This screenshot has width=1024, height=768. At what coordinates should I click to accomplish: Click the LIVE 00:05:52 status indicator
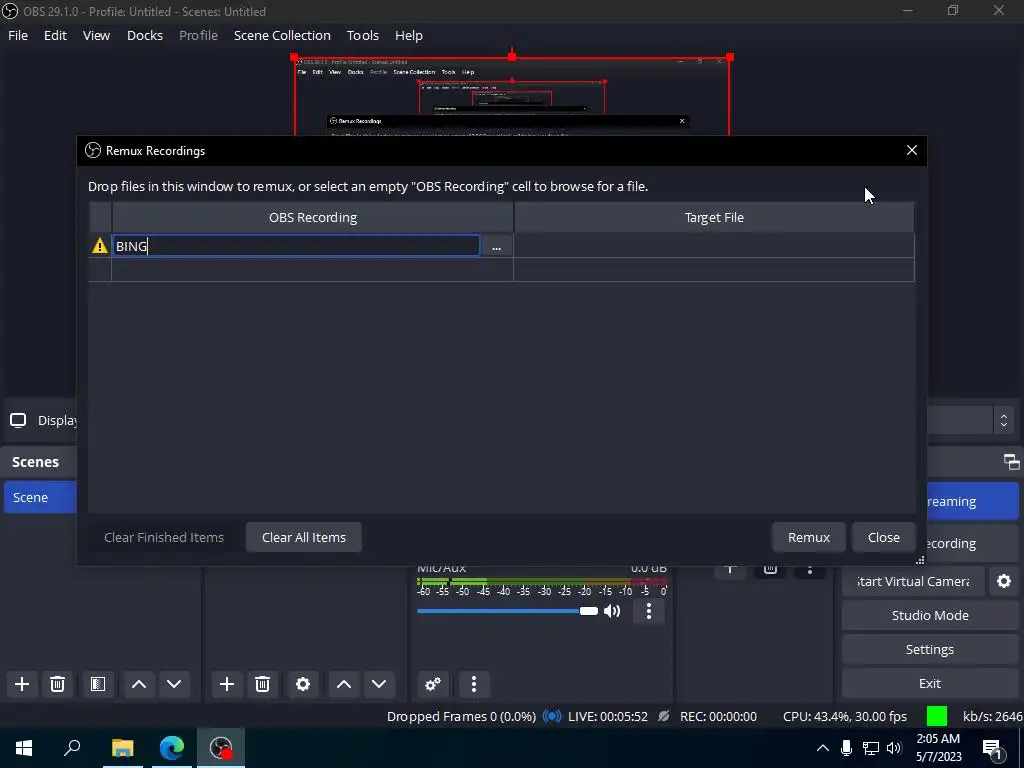(608, 716)
